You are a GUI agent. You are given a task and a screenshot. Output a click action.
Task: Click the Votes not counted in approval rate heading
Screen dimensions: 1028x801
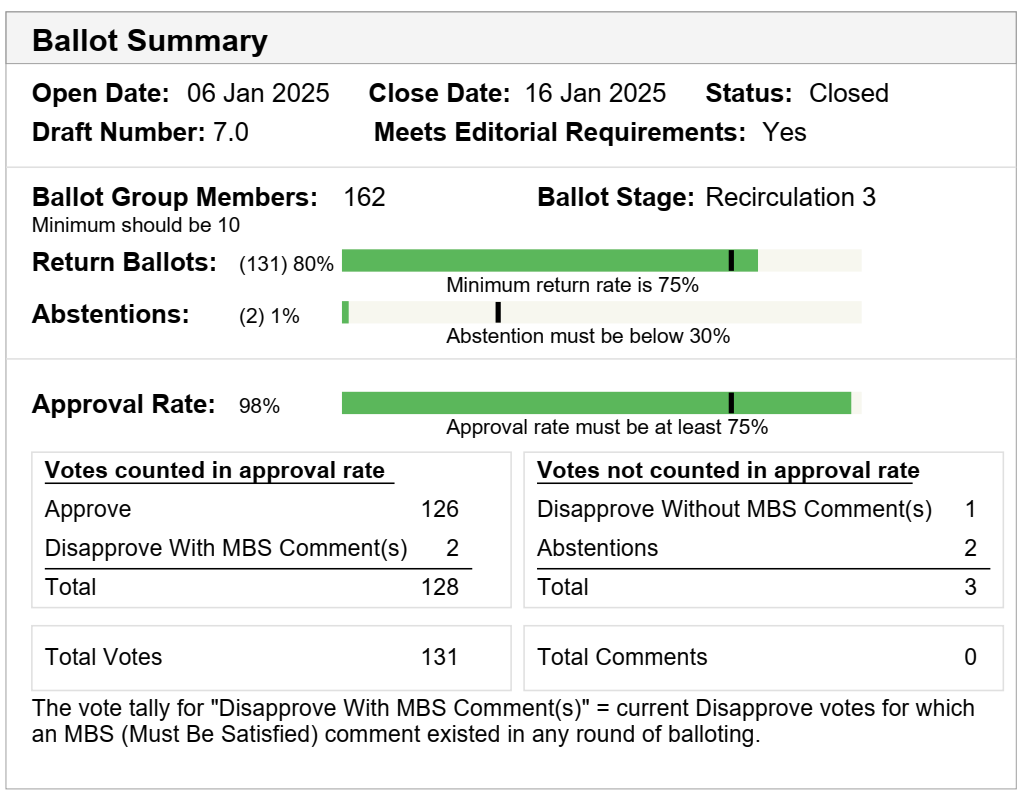[x=728, y=471]
